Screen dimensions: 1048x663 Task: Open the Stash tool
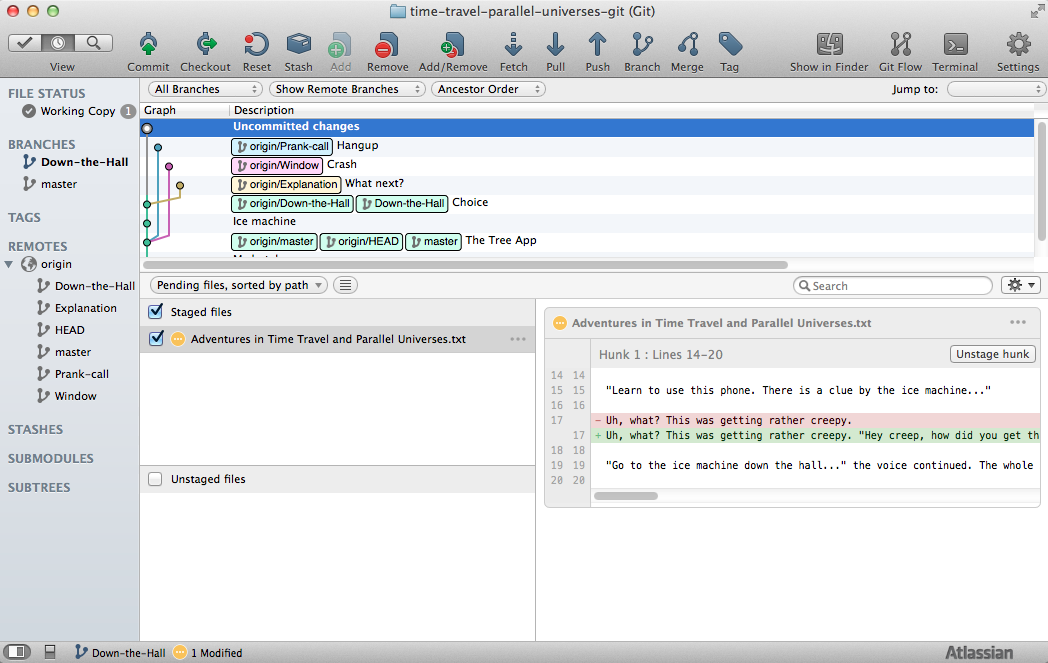point(298,45)
